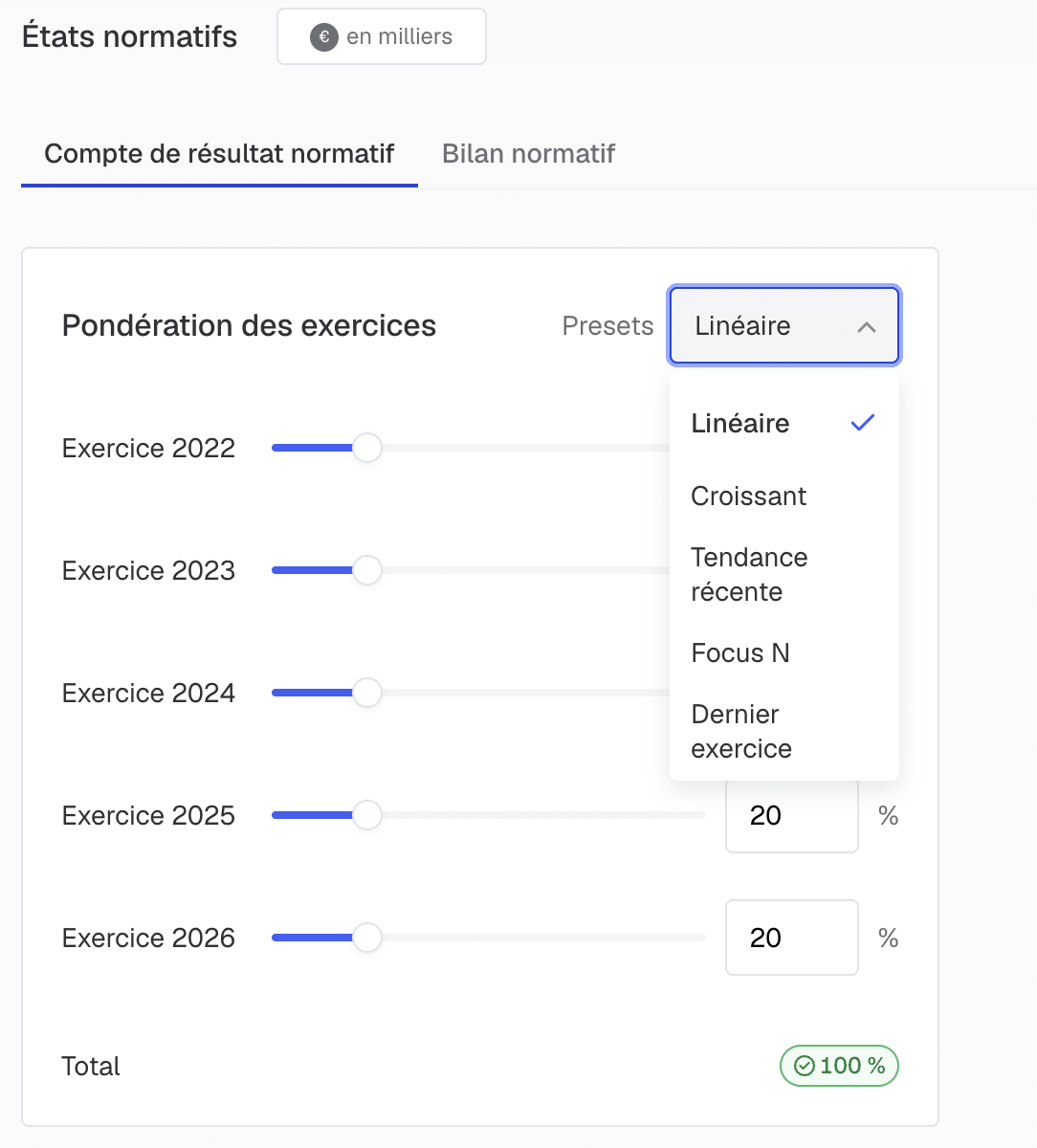Focus the Exercice 2025 percentage field
The image size is (1037, 1148).
pyautogui.click(x=792, y=815)
